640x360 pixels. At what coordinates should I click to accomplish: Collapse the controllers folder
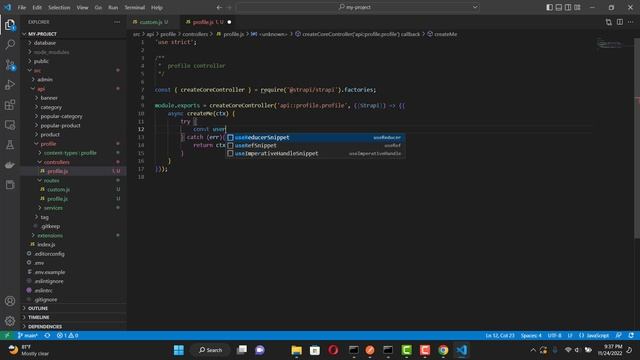tap(74, 162)
